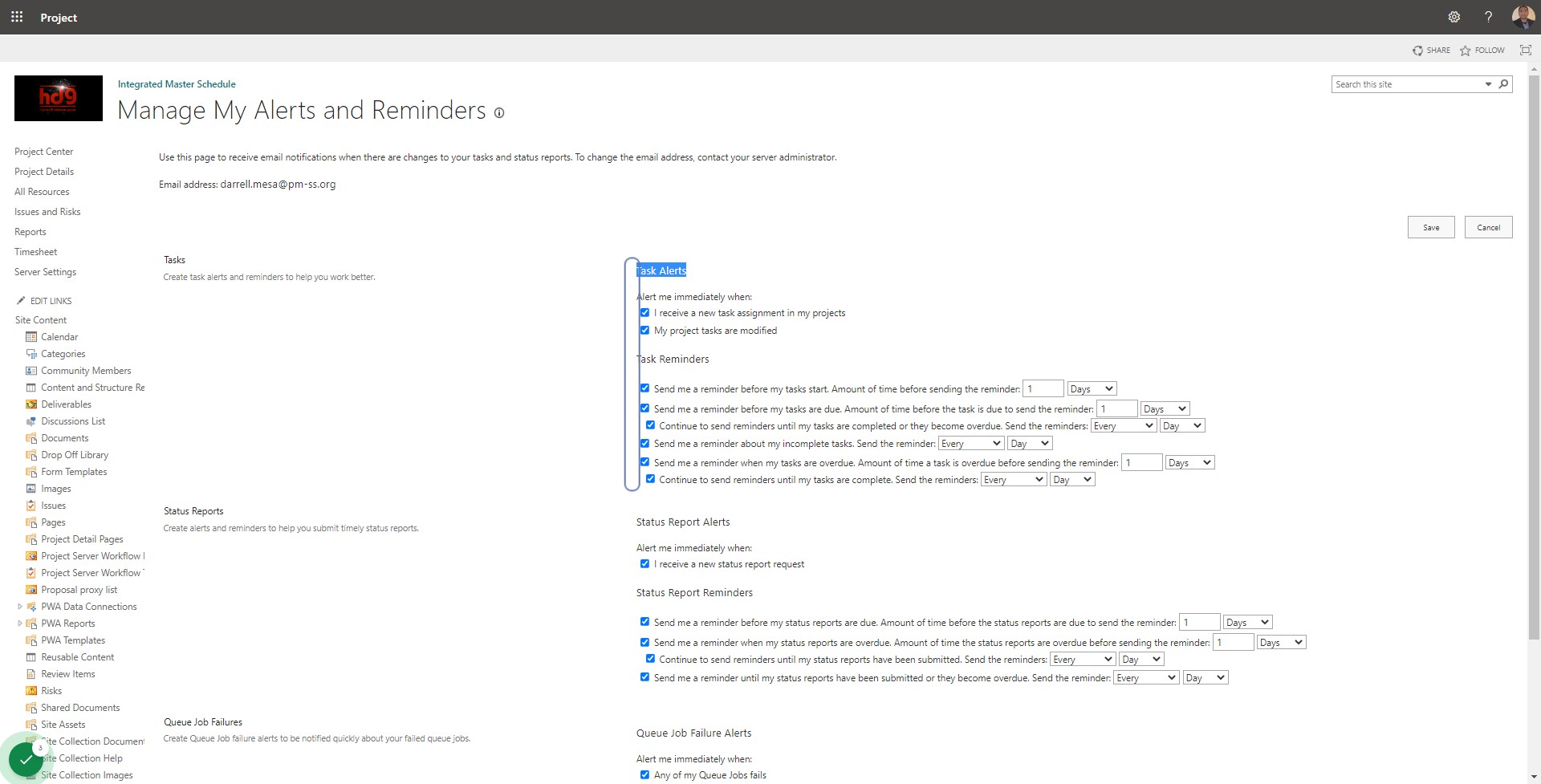Image resolution: width=1541 pixels, height=784 pixels.
Task: Toggle reminder before my tasks start
Action: click(x=644, y=388)
